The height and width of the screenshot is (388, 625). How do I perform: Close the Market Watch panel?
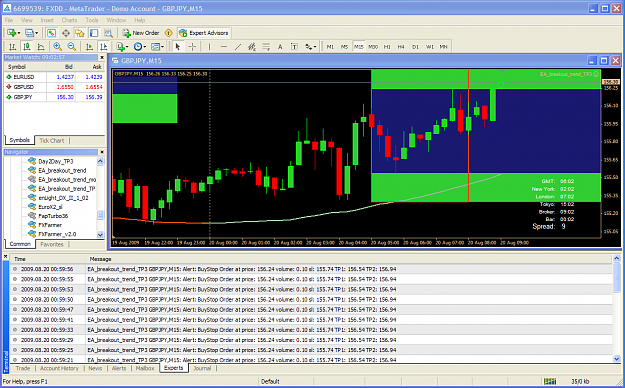click(x=102, y=57)
